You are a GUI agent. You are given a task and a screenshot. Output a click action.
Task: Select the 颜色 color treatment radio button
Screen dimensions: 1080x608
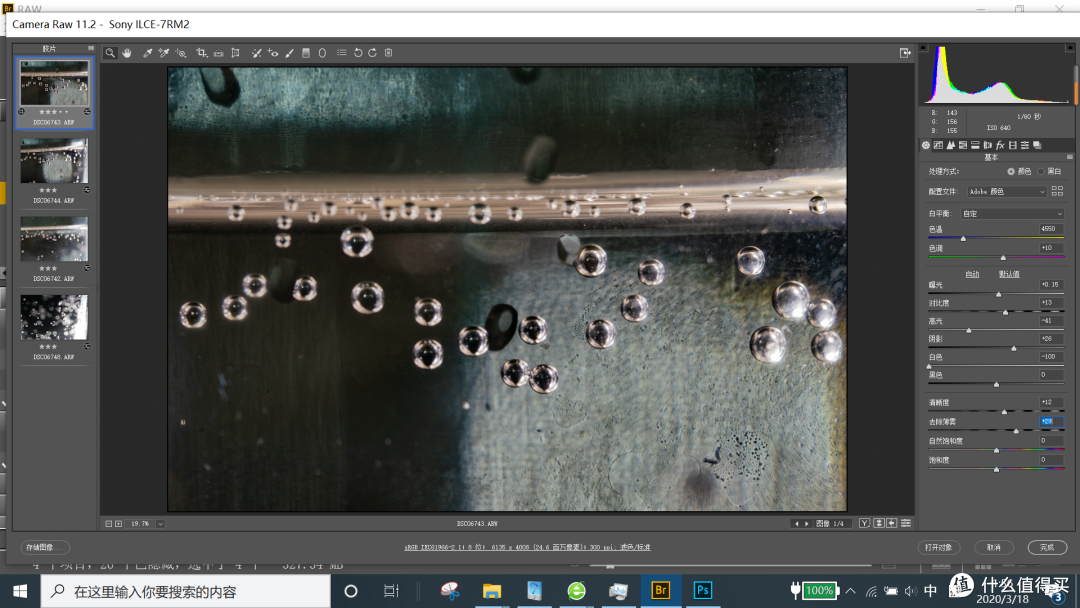[x=1010, y=171]
